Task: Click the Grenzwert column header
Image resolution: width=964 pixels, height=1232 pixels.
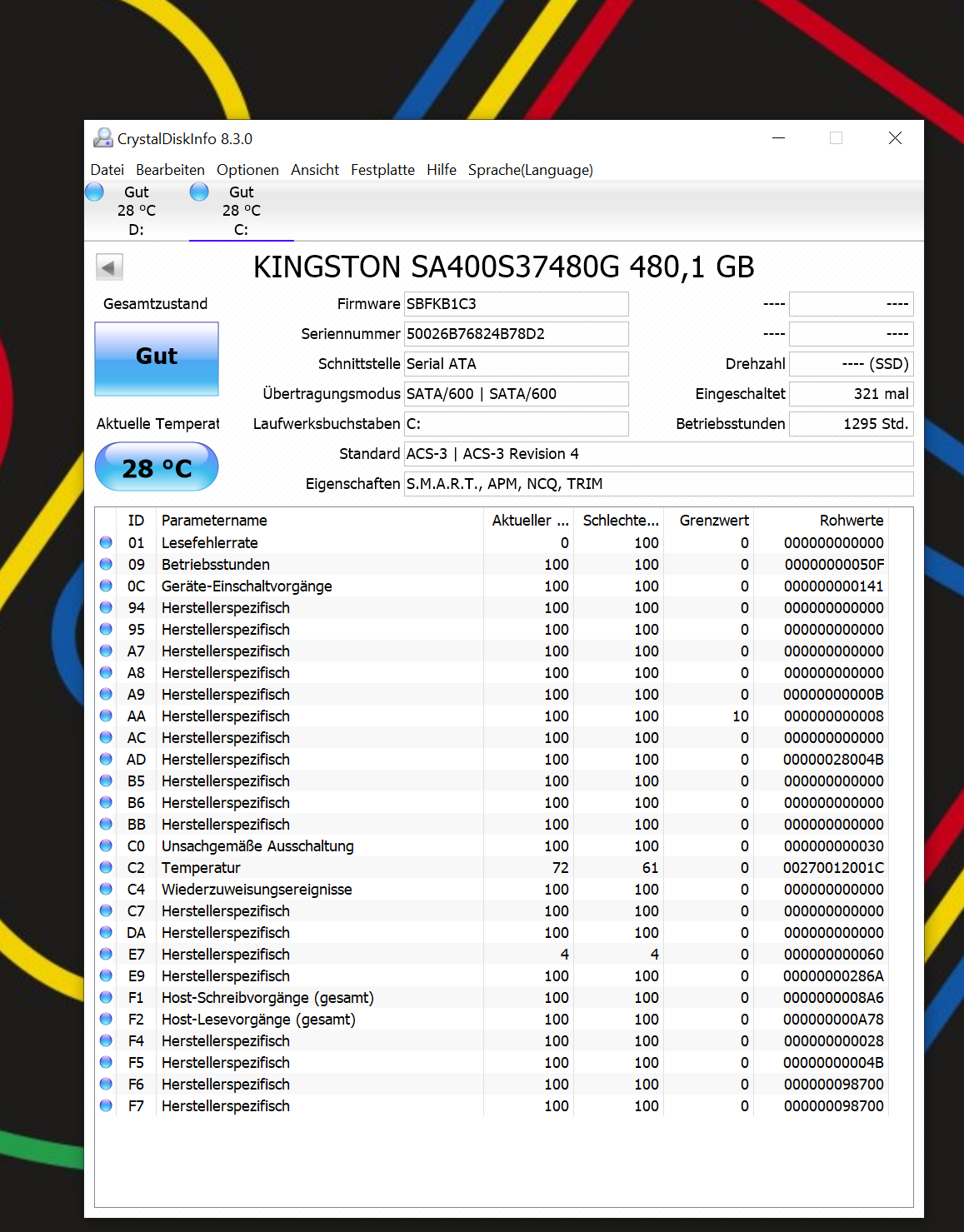Action: pyautogui.click(x=709, y=521)
